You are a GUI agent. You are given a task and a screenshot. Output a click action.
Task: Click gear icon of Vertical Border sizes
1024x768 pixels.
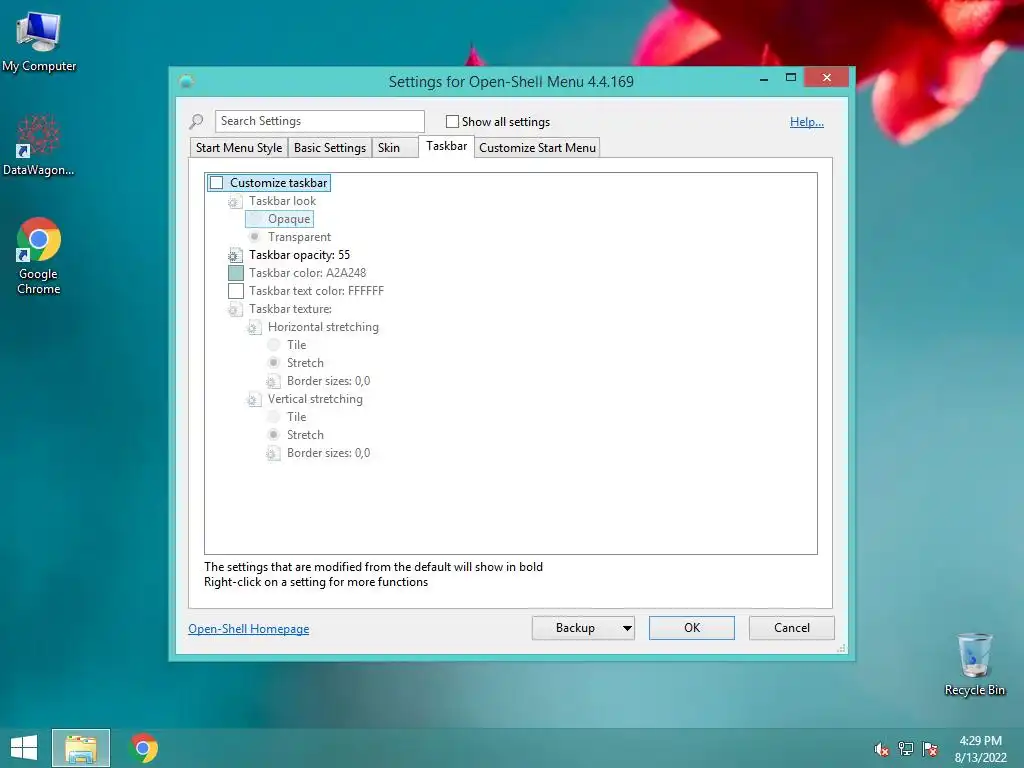point(273,453)
